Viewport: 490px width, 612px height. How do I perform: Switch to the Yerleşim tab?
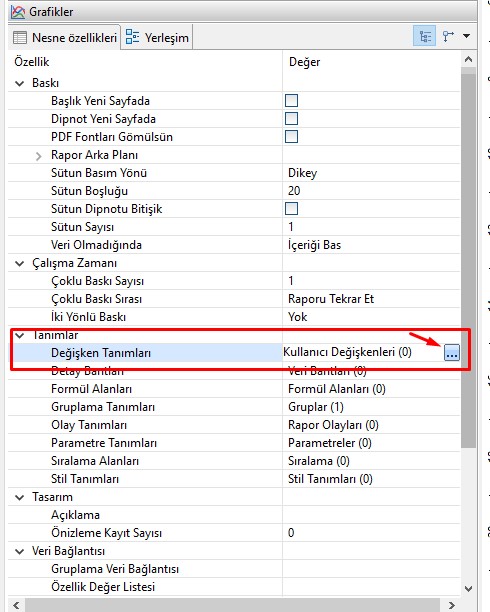pyautogui.click(x=157, y=37)
